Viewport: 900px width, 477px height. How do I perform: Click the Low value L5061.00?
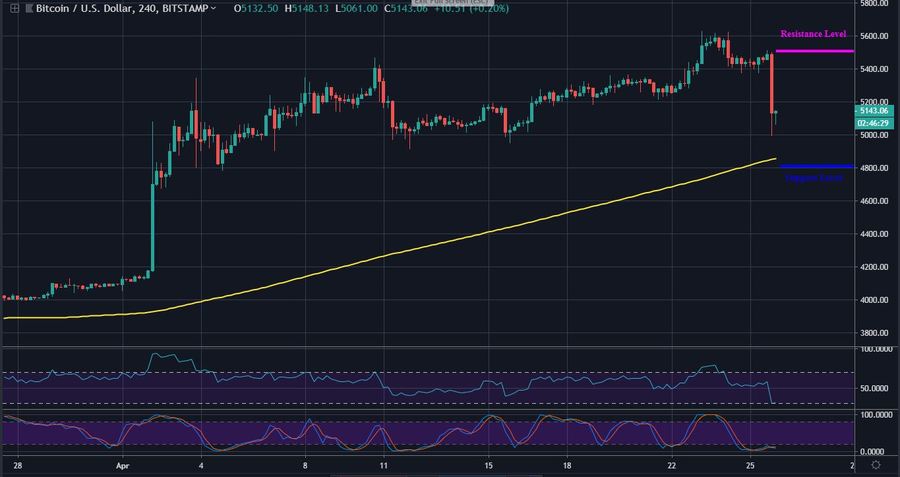pos(358,9)
